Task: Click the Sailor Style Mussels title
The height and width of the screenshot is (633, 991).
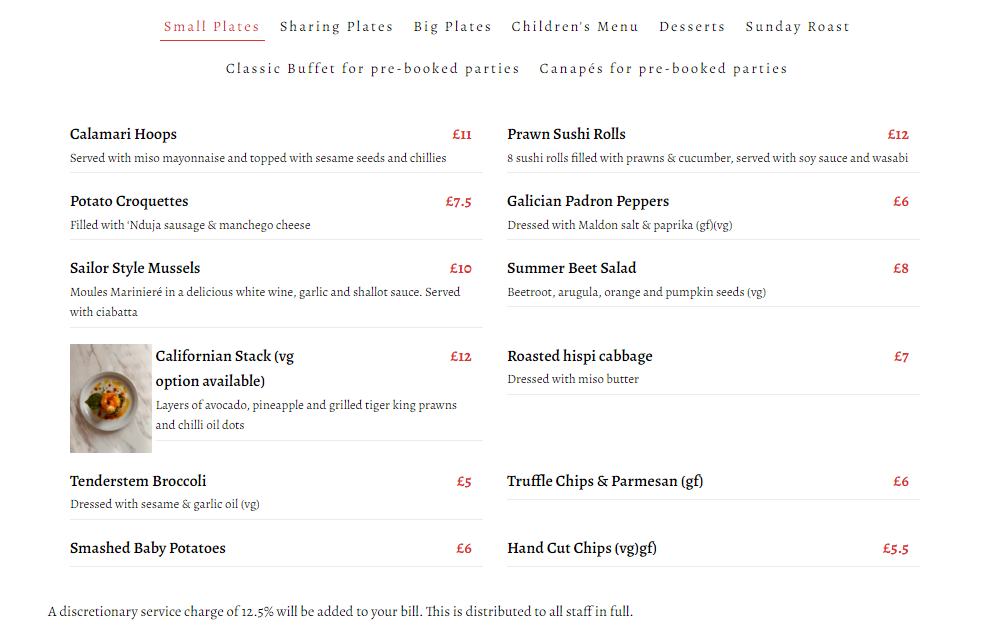Action: (x=135, y=268)
